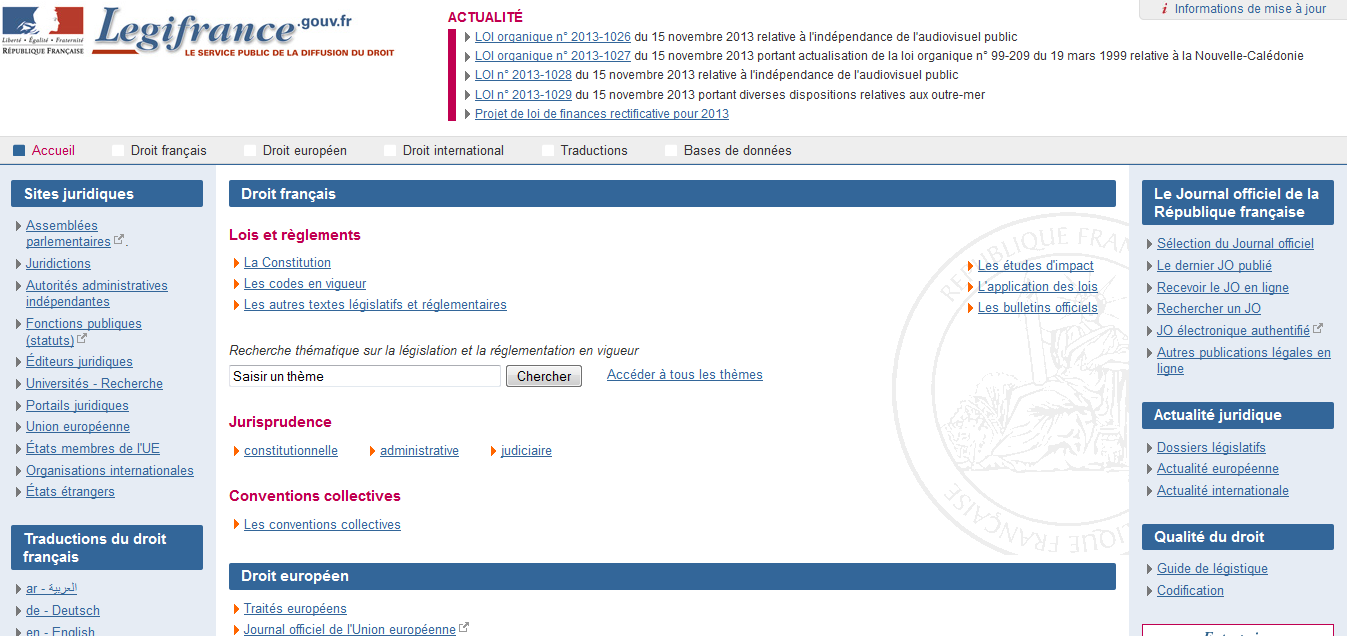The height and width of the screenshot is (636, 1347).
Task: Open Autres publications légales en ligne
Action: 1244,361
